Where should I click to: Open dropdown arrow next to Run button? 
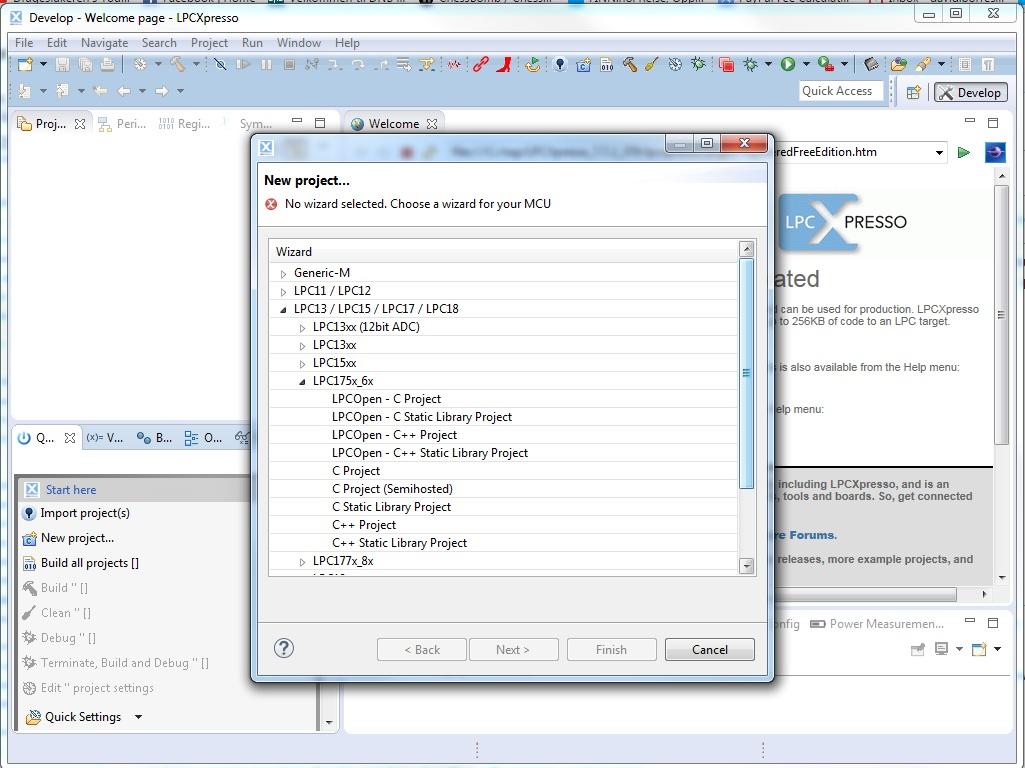806,64
